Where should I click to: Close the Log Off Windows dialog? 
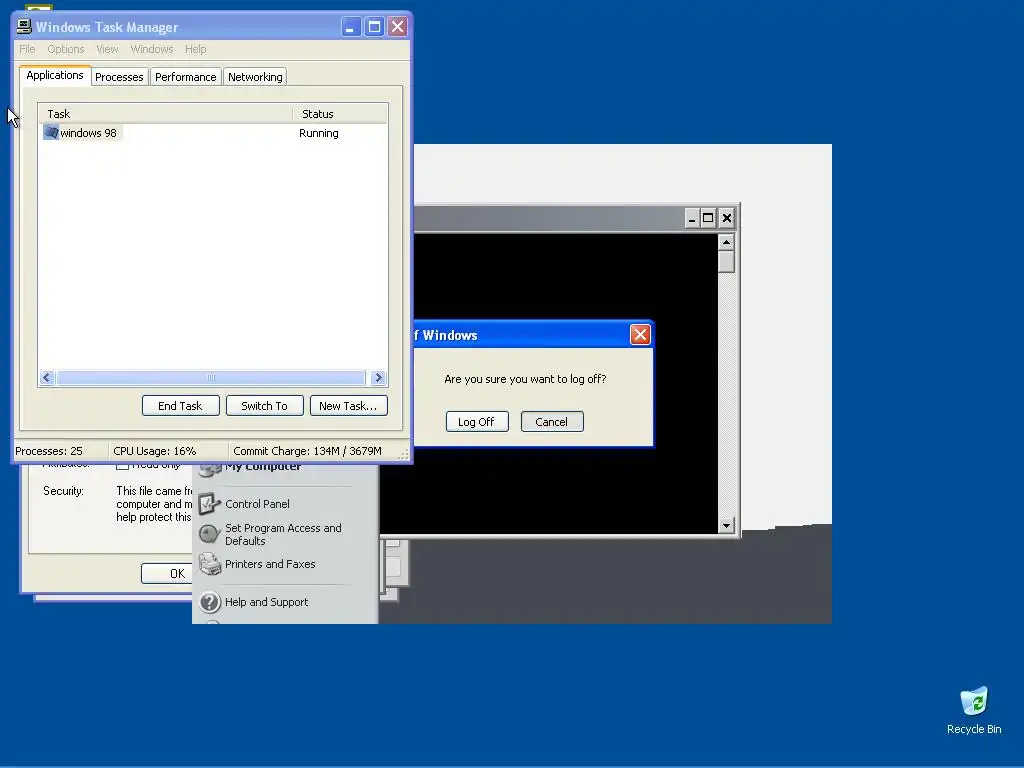[640, 334]
